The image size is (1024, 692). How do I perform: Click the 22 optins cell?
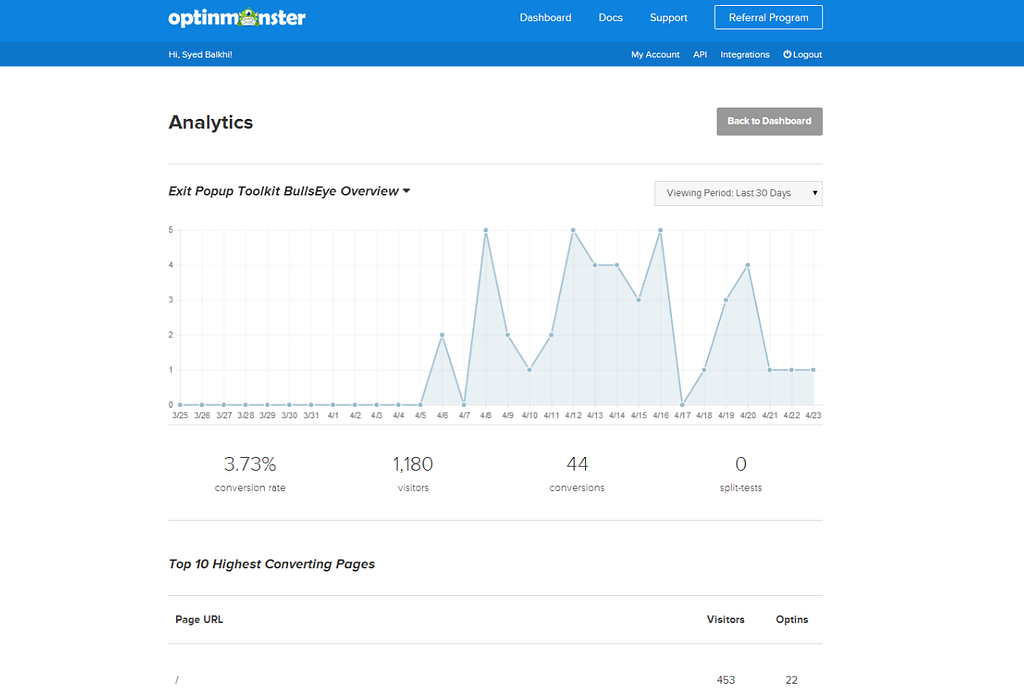(792, 680)
